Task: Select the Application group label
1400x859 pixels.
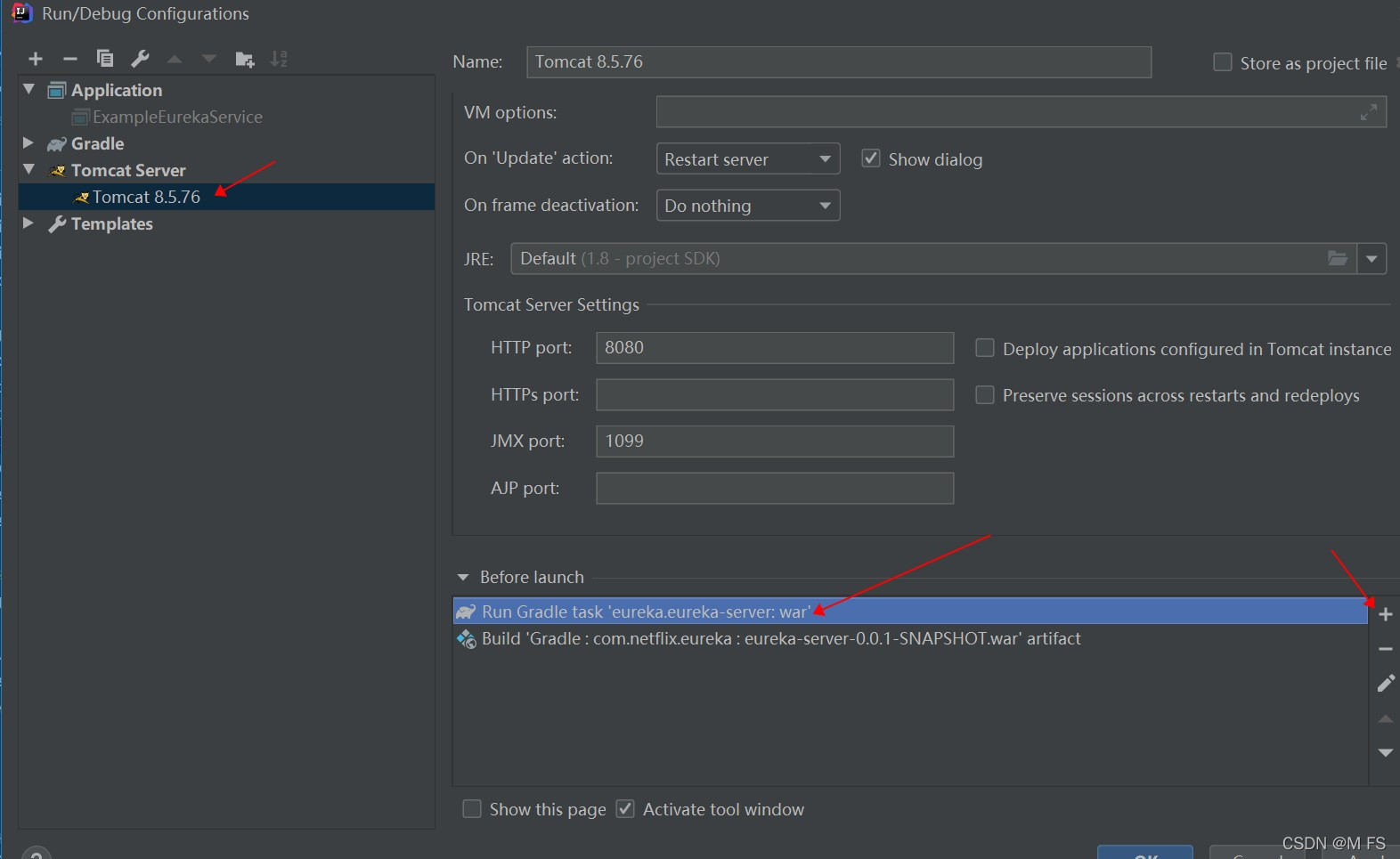Action: [117, 90]
